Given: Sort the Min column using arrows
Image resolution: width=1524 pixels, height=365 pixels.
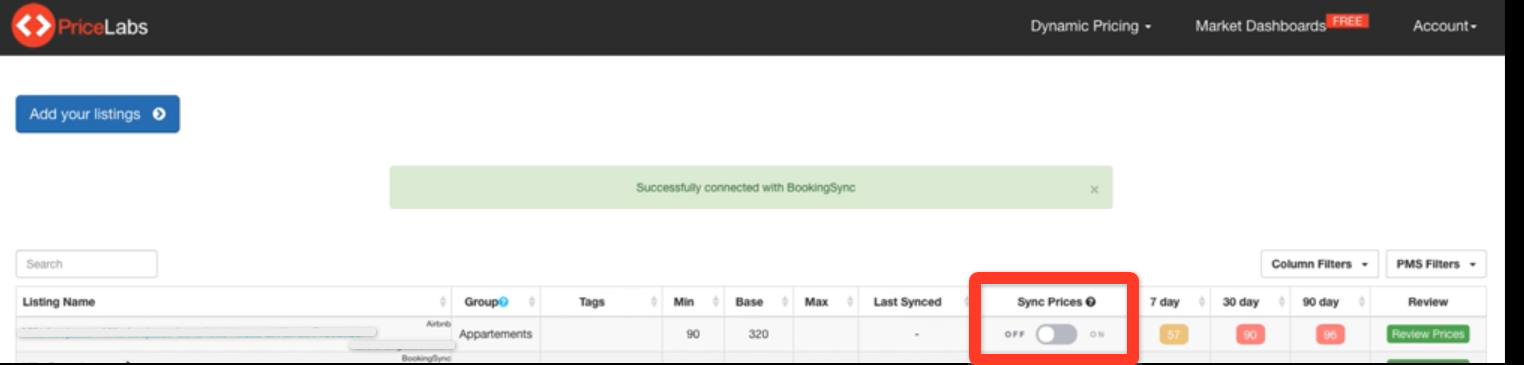Looking at the screenshot, I should (x=714, y=302).
